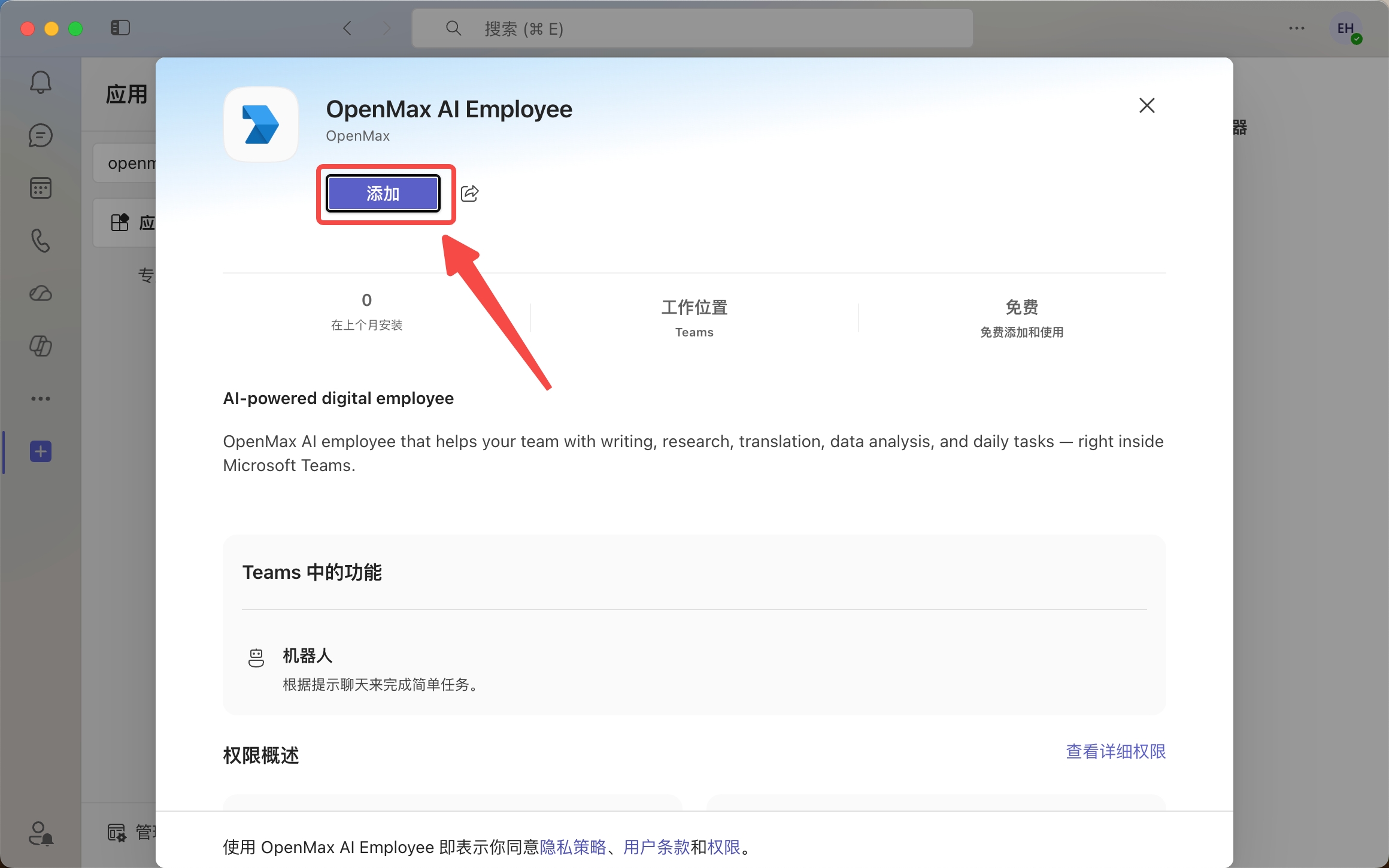Image resolution: width=1389 pixels, height=868 pixels.
Task: Go back with the left chevron
Action: tap(347, 28)
